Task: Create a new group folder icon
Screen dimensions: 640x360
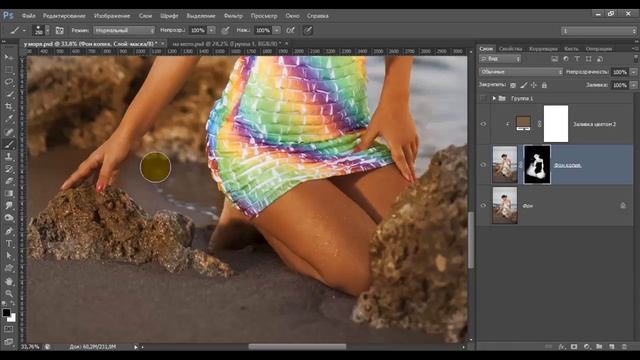Action: coord(599,347)
